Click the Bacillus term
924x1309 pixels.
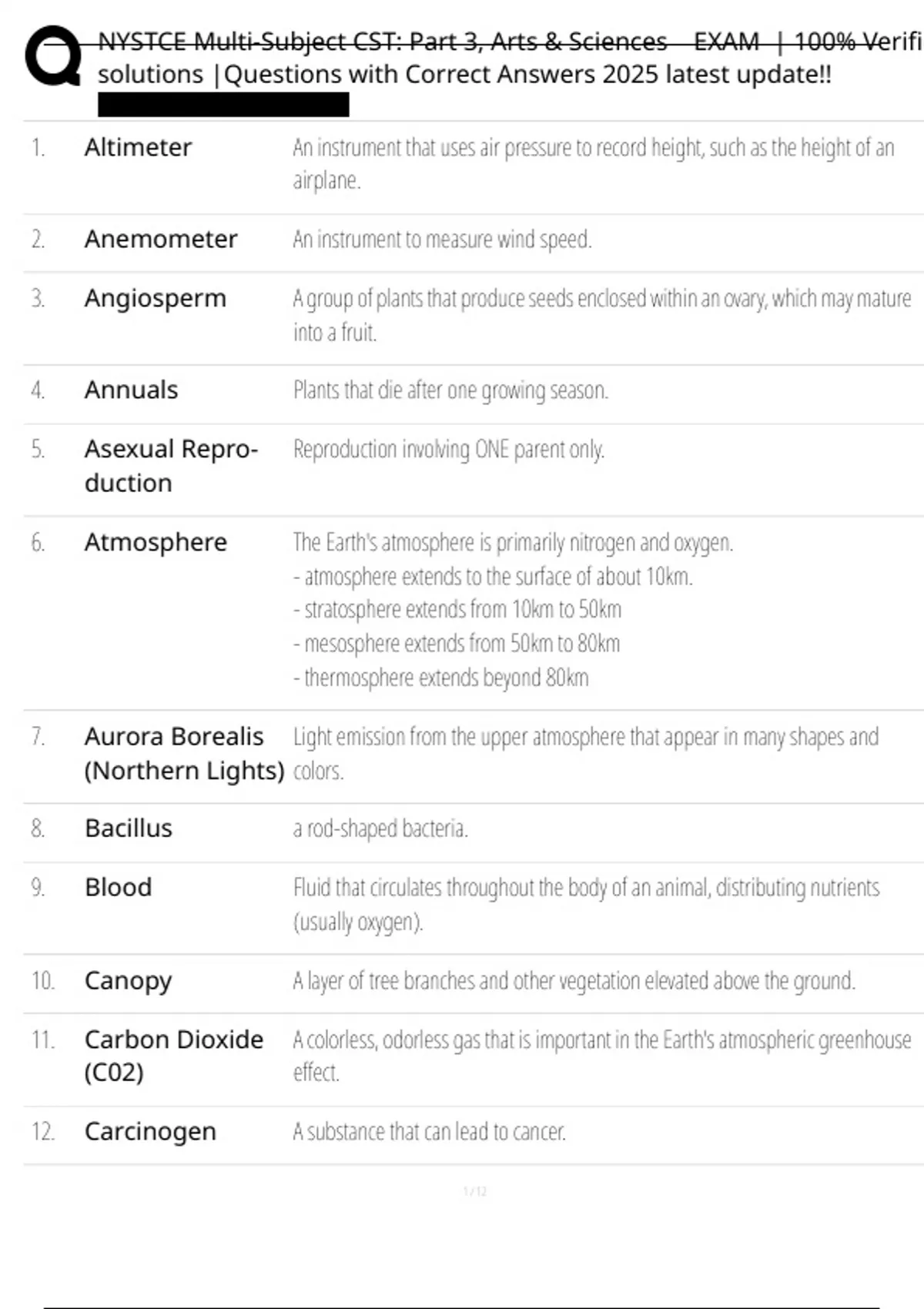[x=129, y=829]
